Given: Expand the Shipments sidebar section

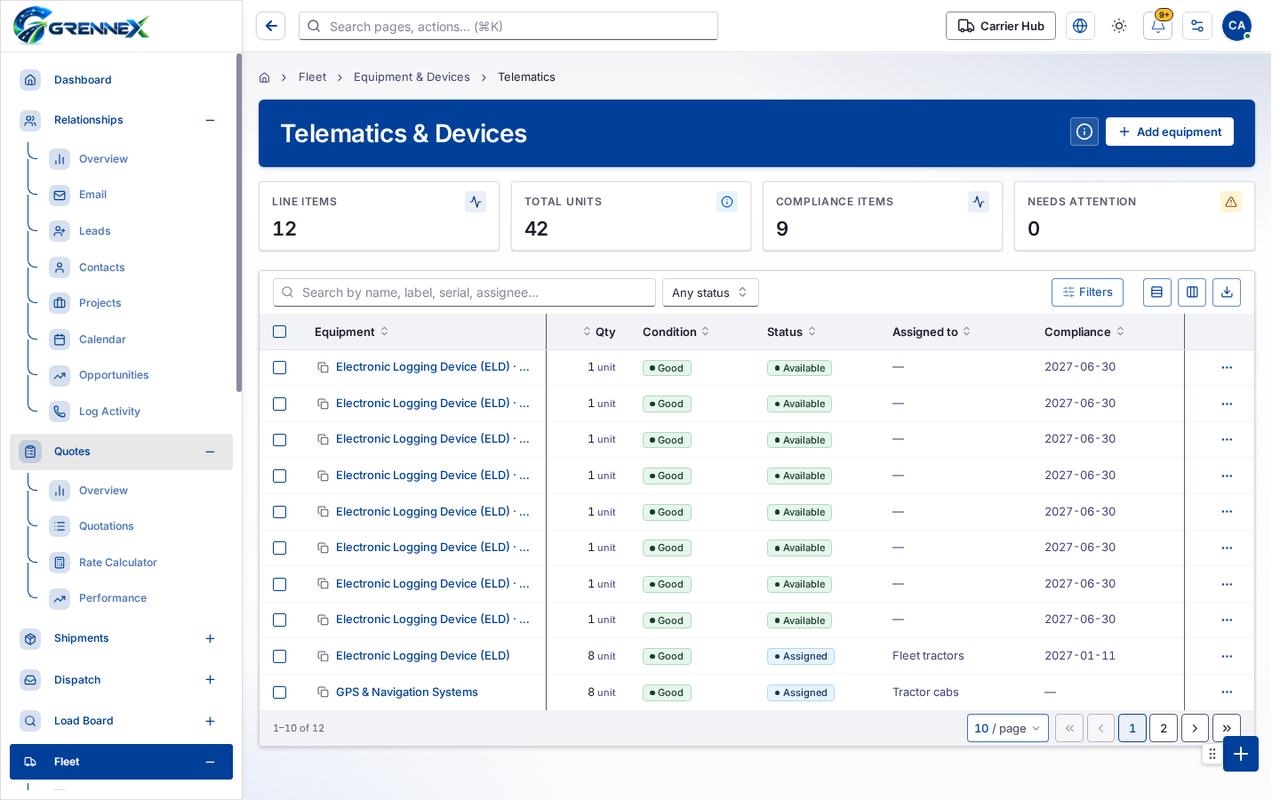Looking at the screenshot, I should [210, 638].
